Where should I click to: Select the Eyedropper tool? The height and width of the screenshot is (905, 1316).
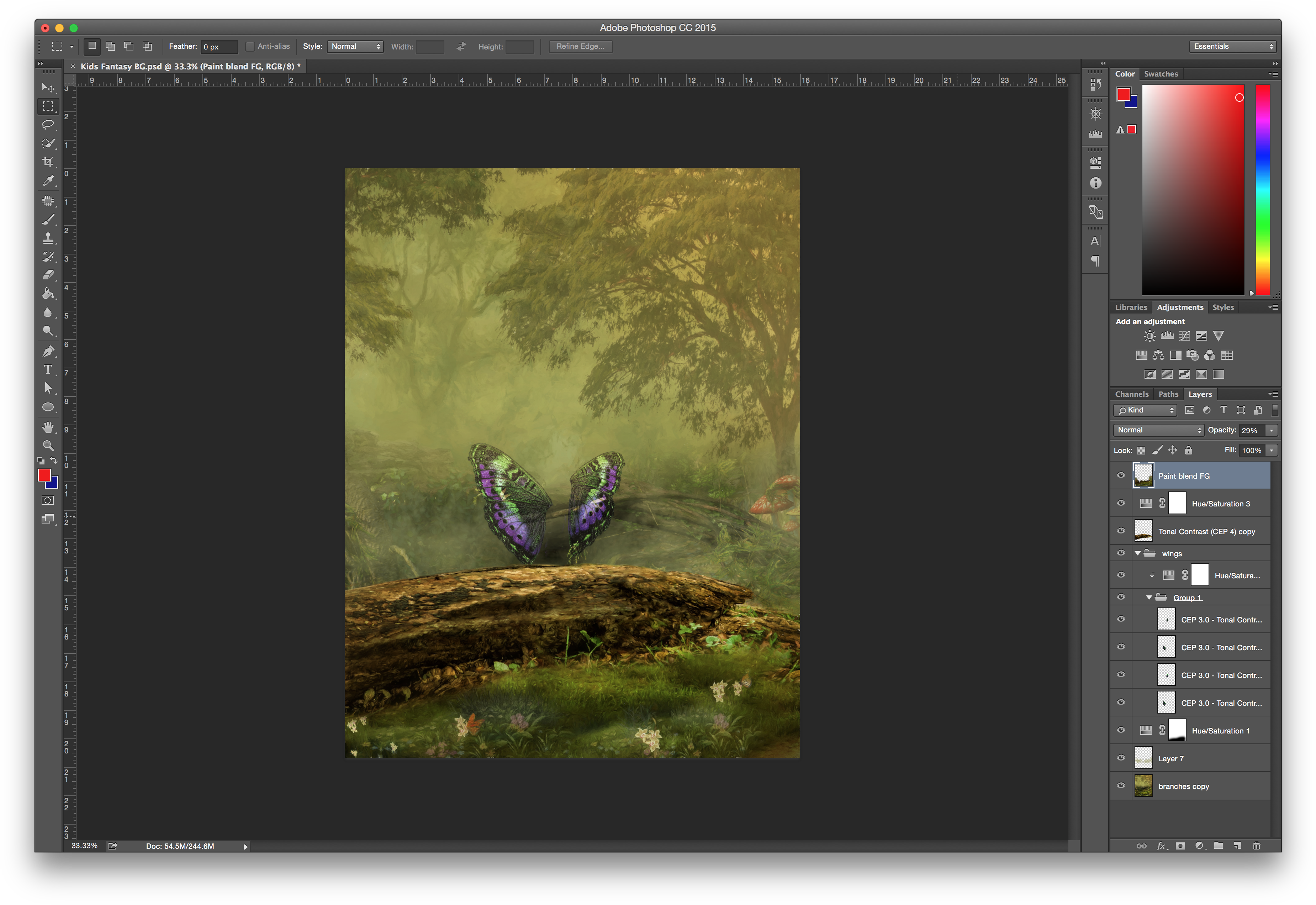pos(48,181)
